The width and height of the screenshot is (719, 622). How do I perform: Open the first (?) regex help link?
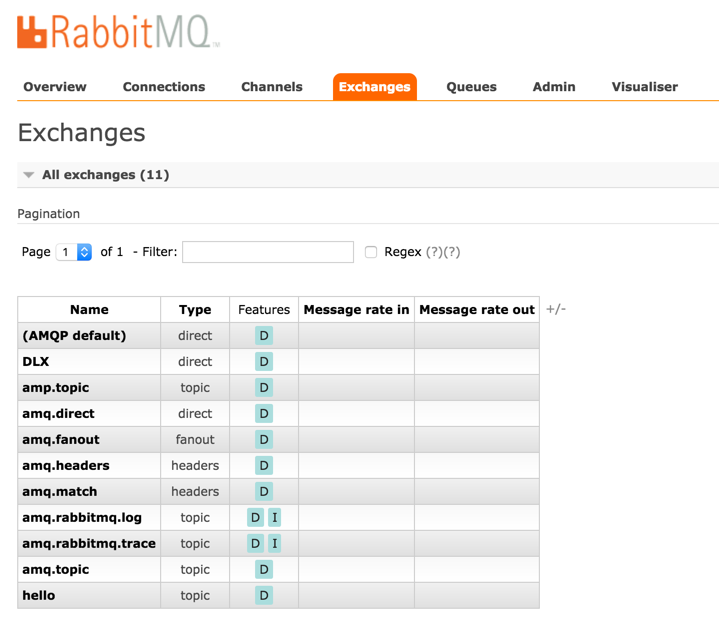coord(434,252)
